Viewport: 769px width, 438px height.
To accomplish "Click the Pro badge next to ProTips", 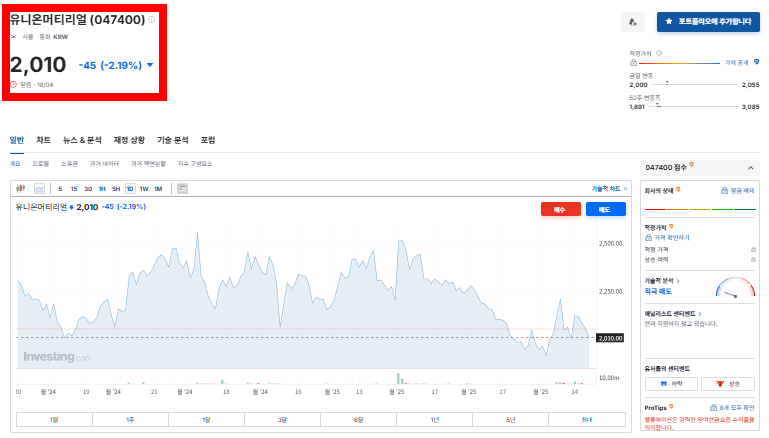I will [671, 407].
